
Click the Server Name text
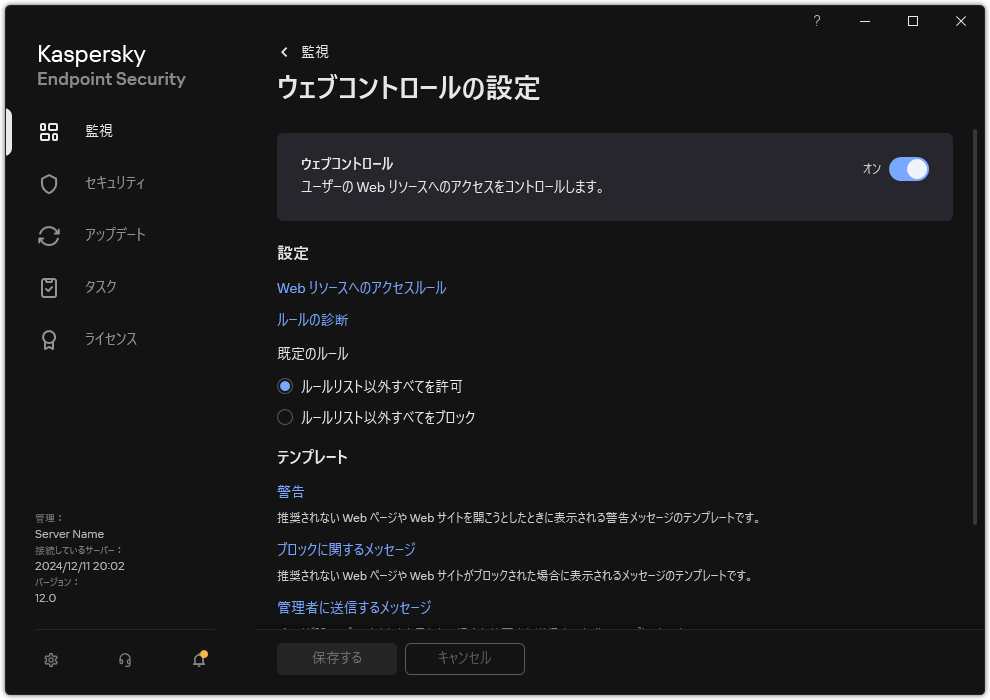(x=69, y=534)
